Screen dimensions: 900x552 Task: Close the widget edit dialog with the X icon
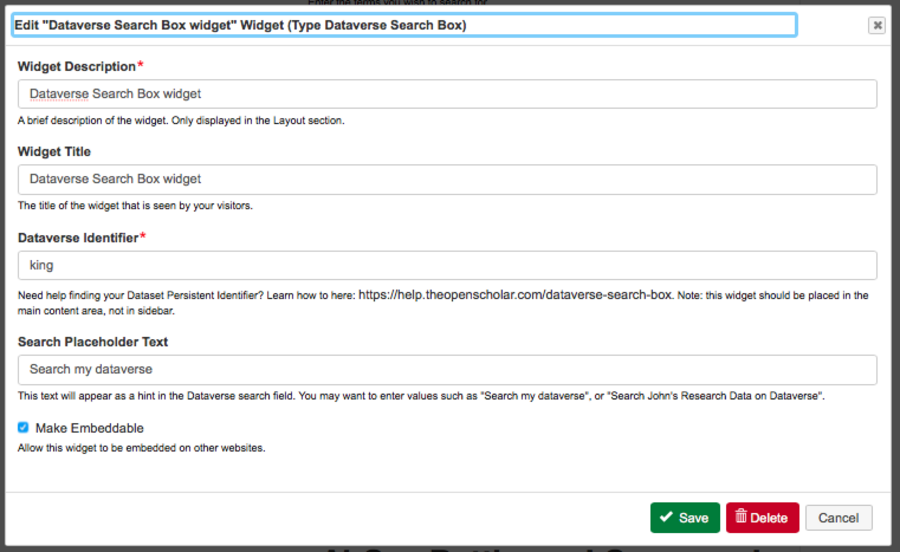(876, 26)
